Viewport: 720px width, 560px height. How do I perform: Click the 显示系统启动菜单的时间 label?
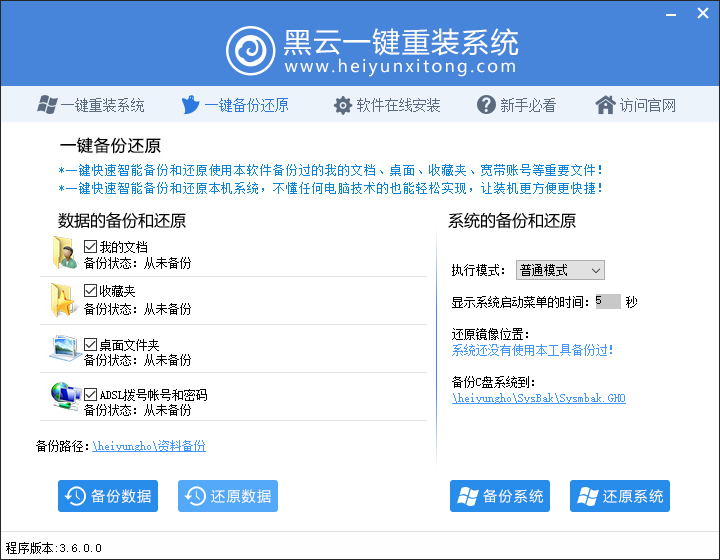click(520, 302)
